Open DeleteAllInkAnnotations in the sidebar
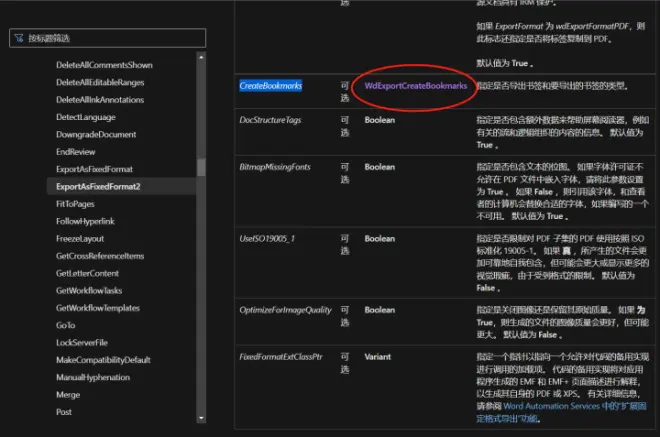This screenshot has width=660, height=437. click(x=100, y=100)
